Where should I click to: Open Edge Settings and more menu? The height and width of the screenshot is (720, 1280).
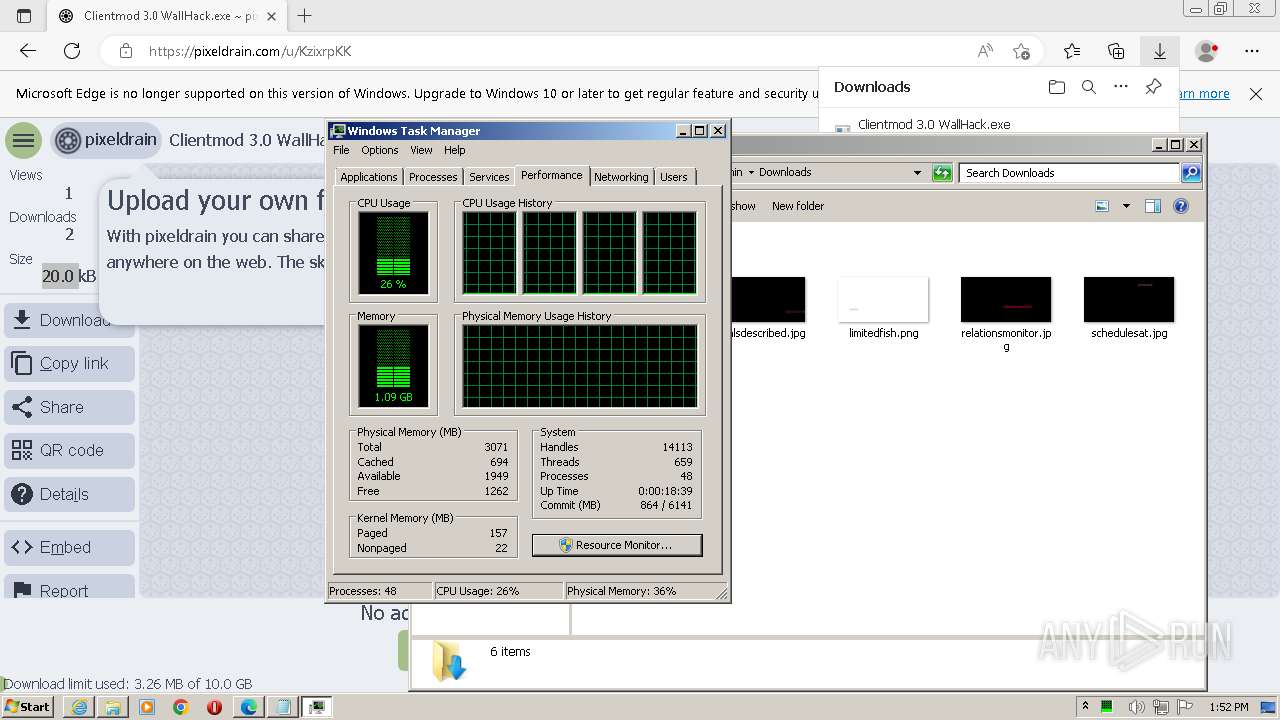click(1252, 51)
